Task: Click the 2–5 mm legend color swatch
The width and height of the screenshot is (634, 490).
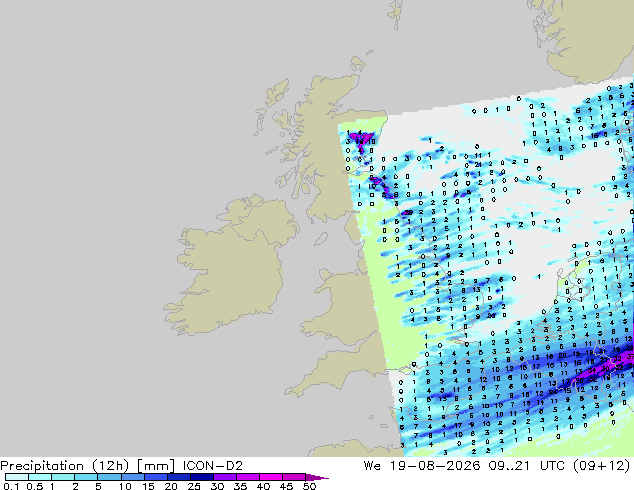Action: pyautogui.click(x=86, y=477)
